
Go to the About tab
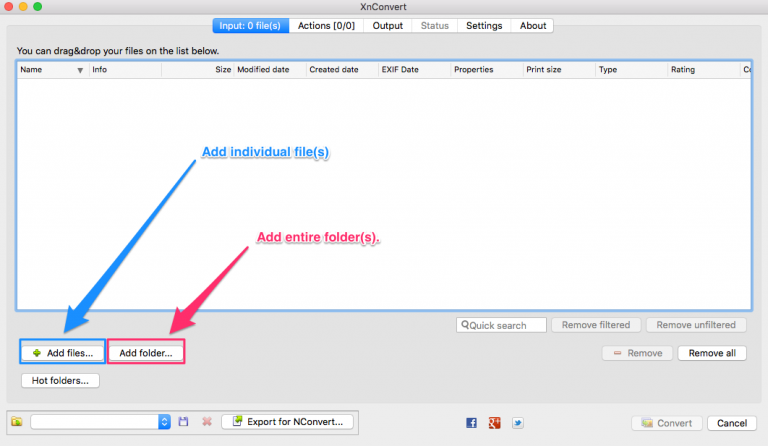tap(533, 25)
